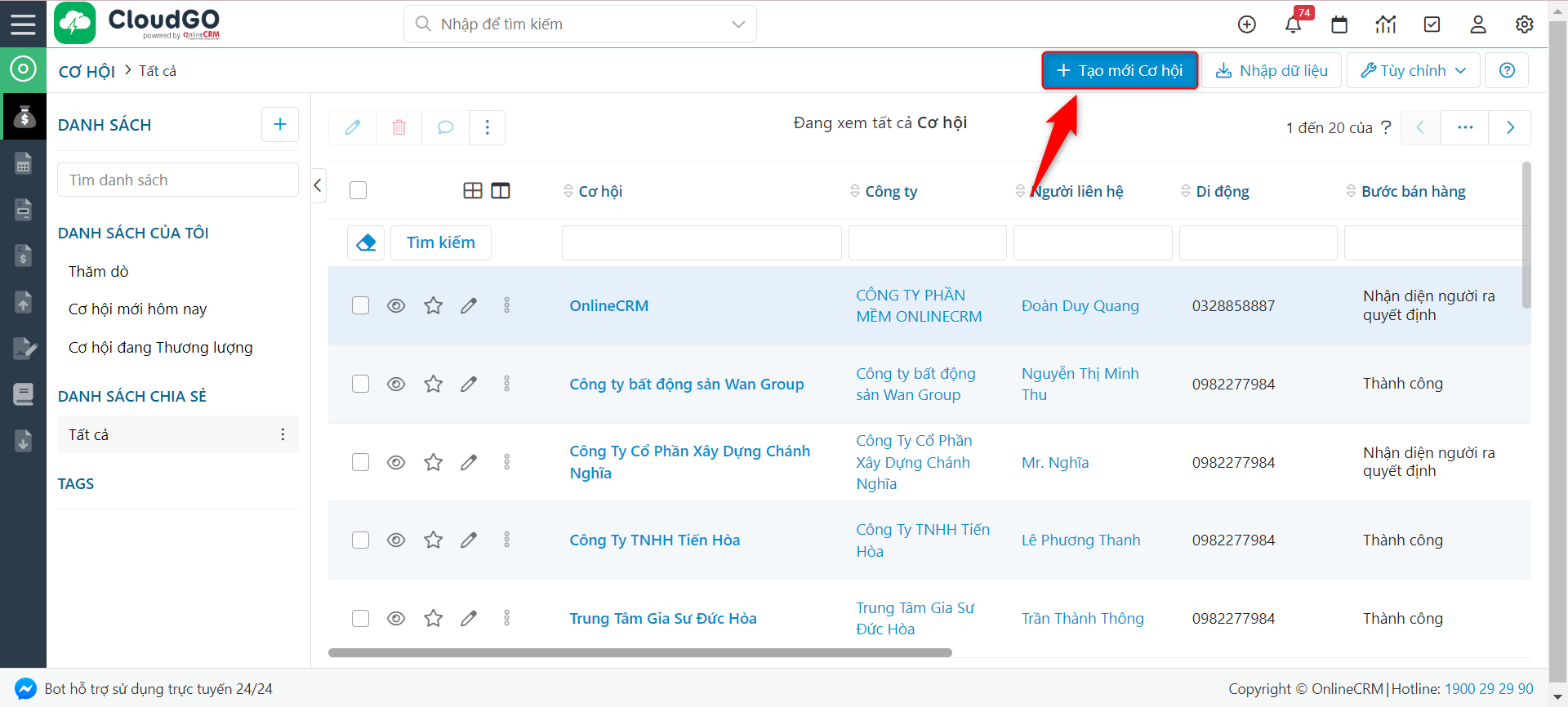This screenshot has width=1568, height=707.
Task: Open the calendar icon in top bar
Action: (x=1339, y=24)
